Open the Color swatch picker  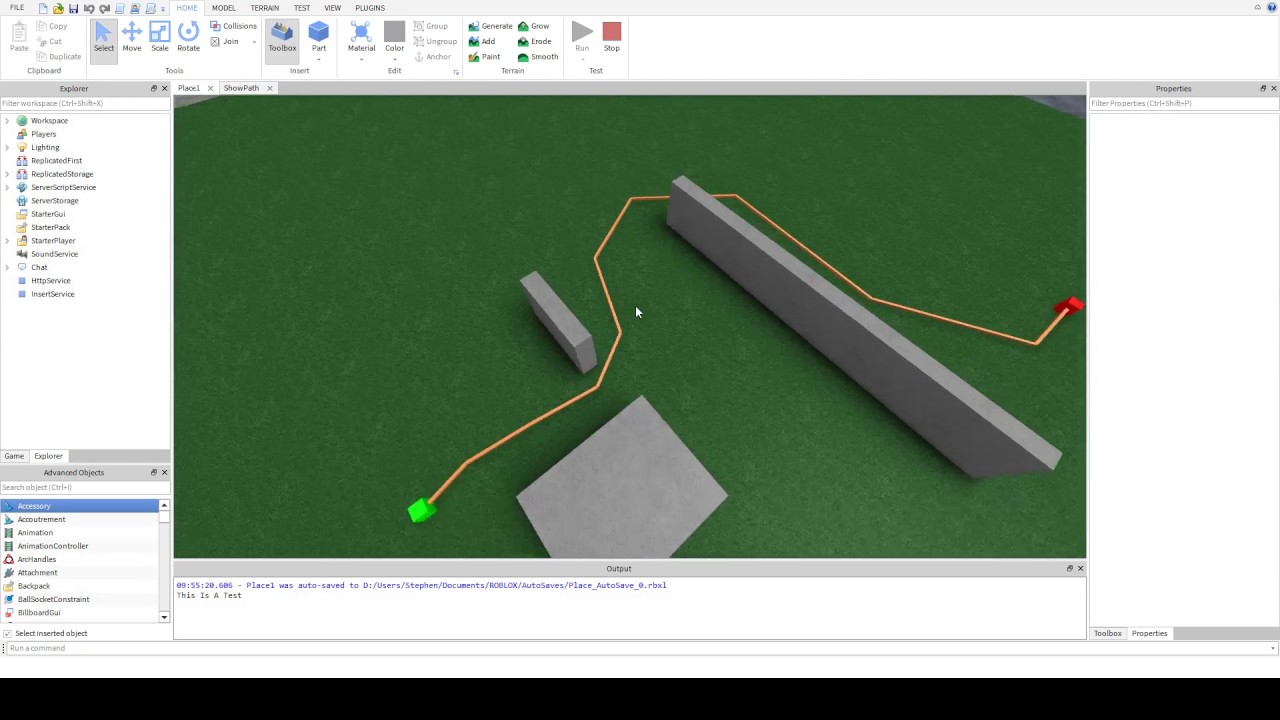(394, 60)
